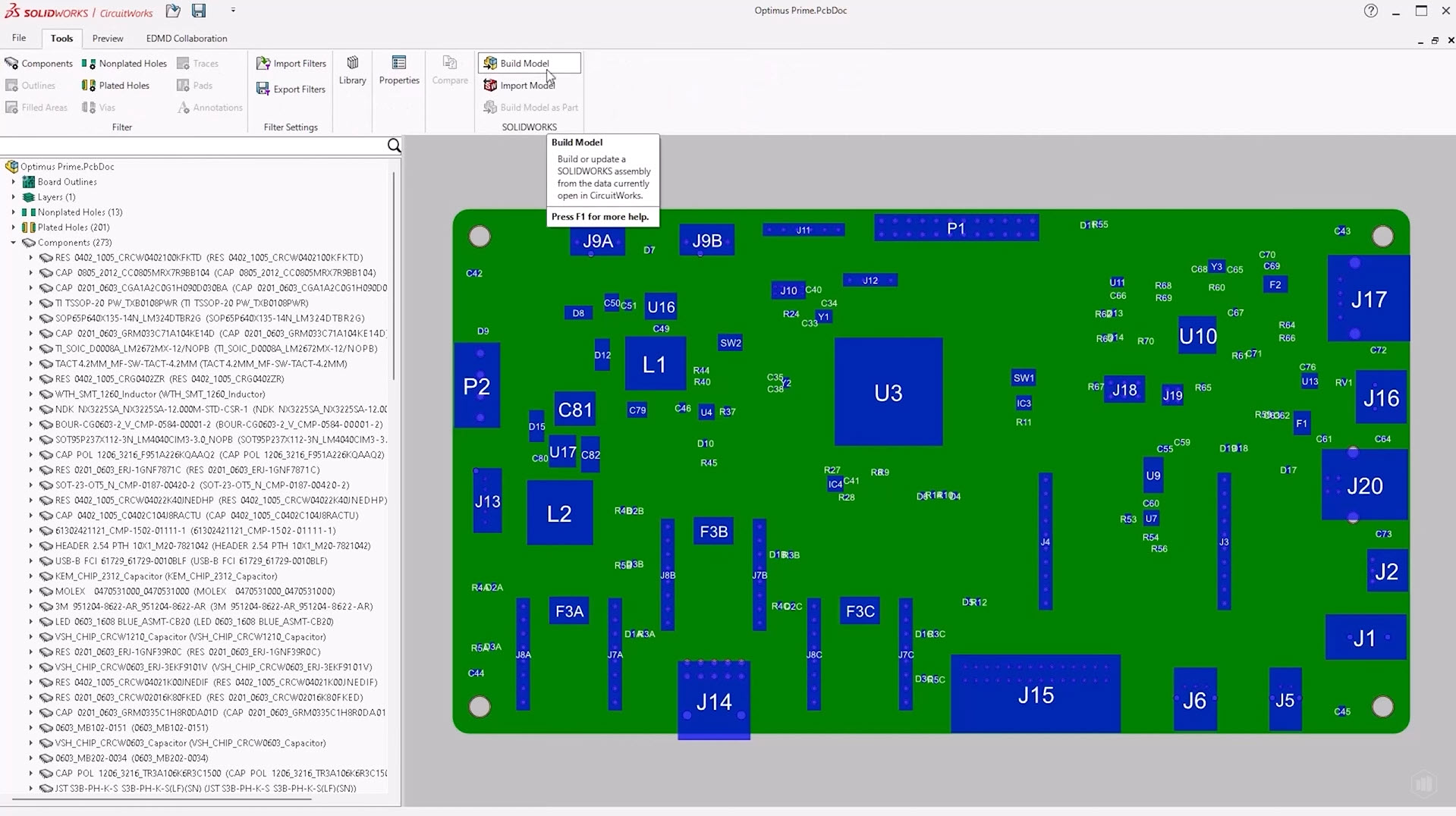Select component U3 on the board
The width and height of the screenshot is (1456, 816).
point(888,392)
